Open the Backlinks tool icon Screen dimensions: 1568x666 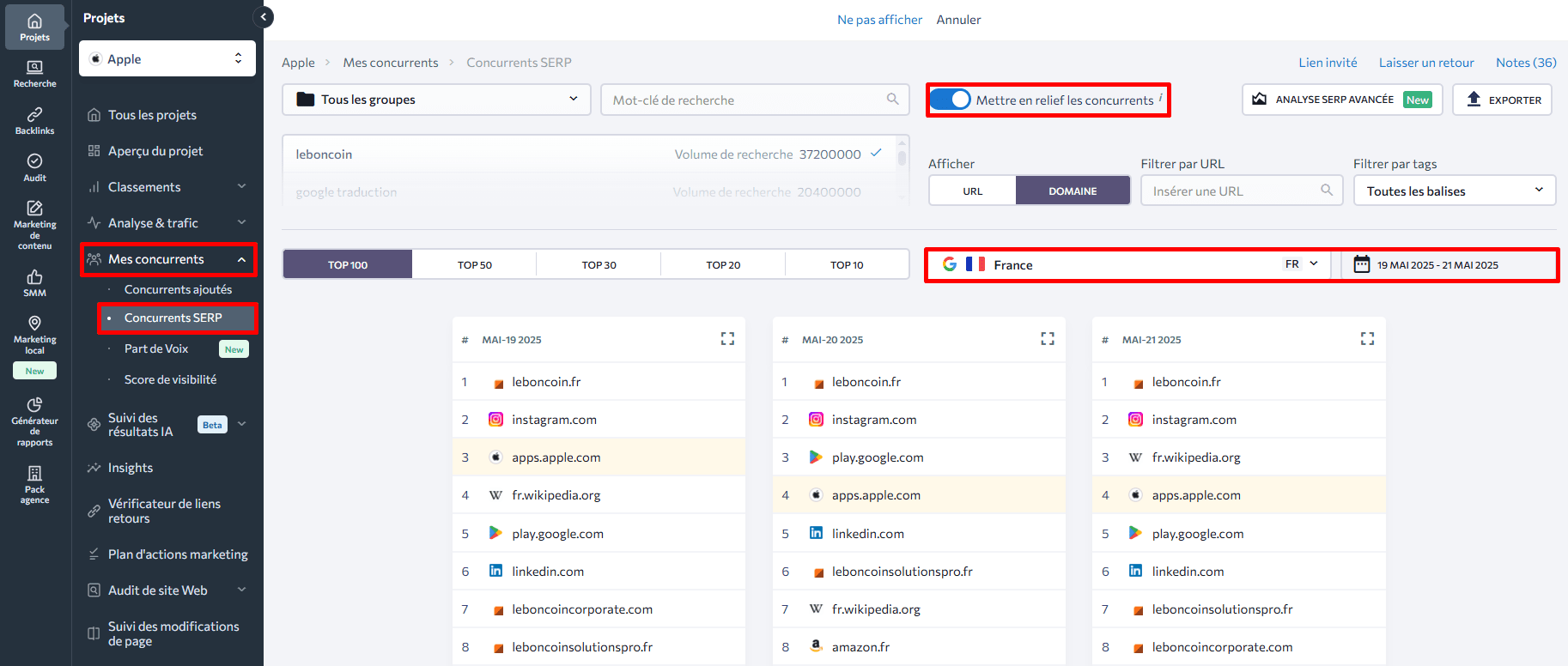tap(34, 121)
